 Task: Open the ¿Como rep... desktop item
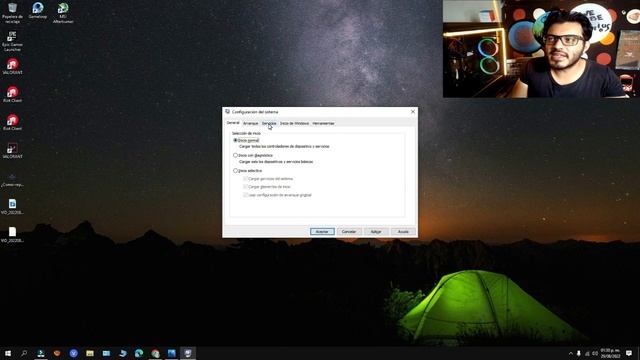12,180
